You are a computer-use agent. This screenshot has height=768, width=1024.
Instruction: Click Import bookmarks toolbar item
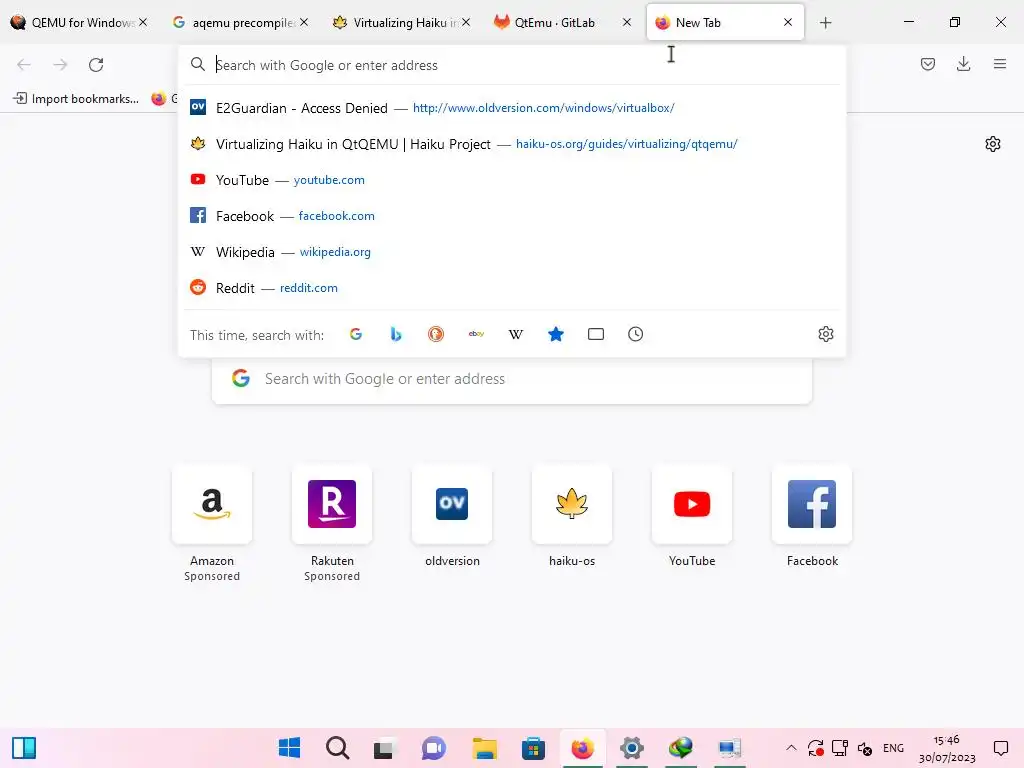pos(76,99)
